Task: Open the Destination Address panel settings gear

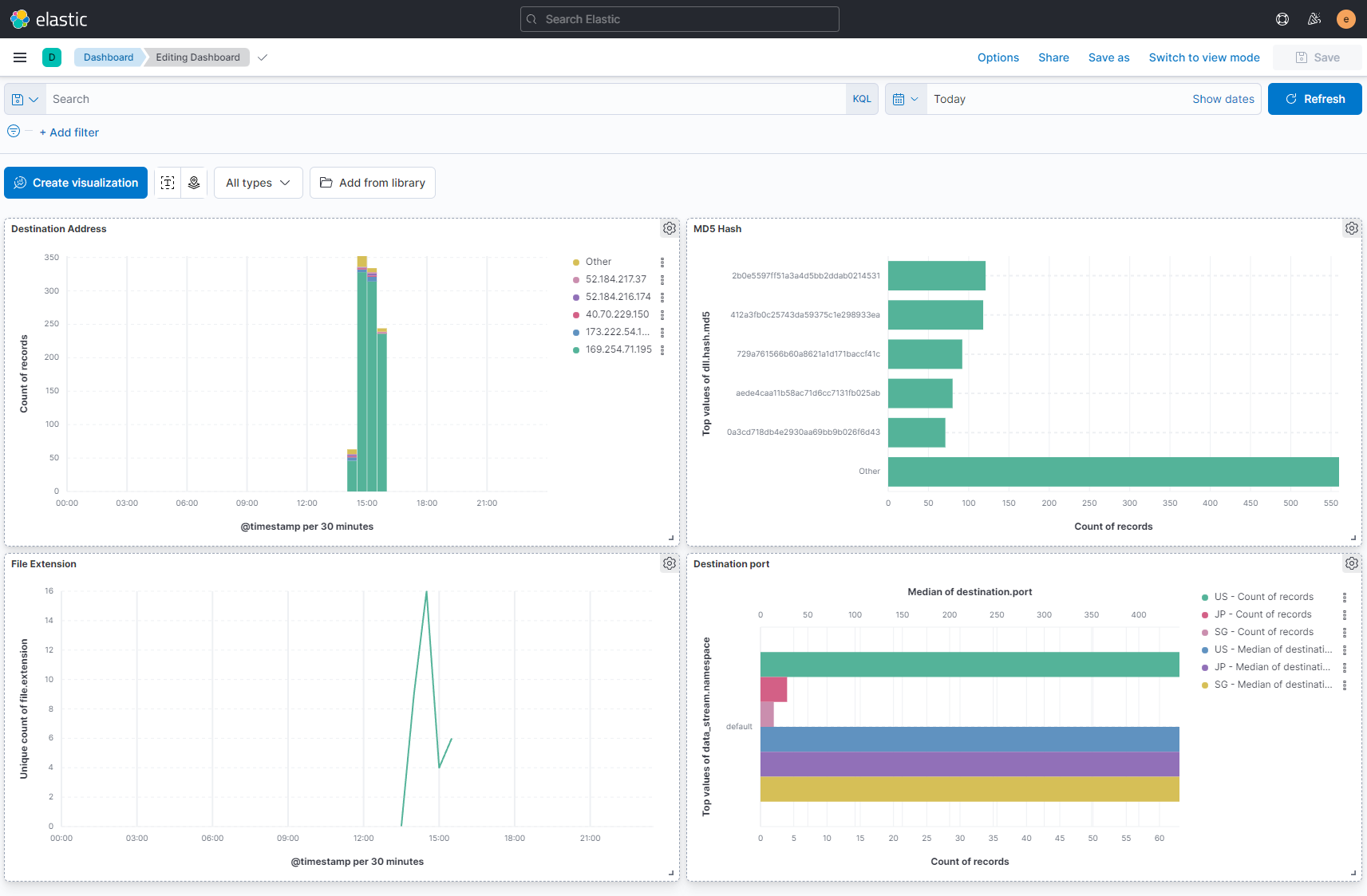Action: point(669,228)
